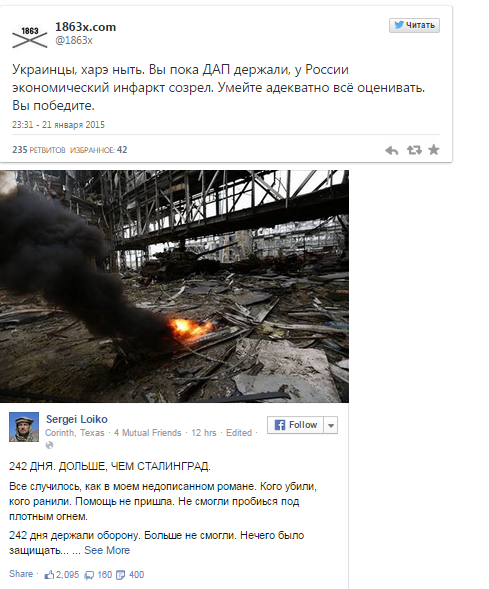489x589 pixels.
Task: Open the Follow button dropdown arrow
Action: tap(331, 425)
